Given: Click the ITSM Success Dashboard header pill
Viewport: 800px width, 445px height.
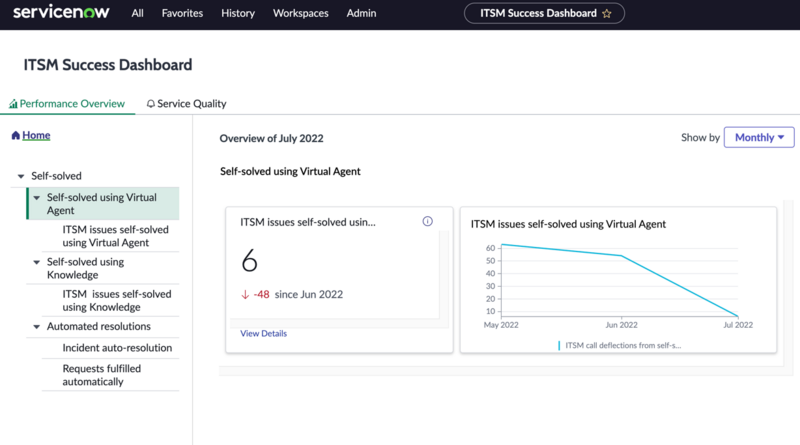Looking at the screenshot, I should point(544,13).
